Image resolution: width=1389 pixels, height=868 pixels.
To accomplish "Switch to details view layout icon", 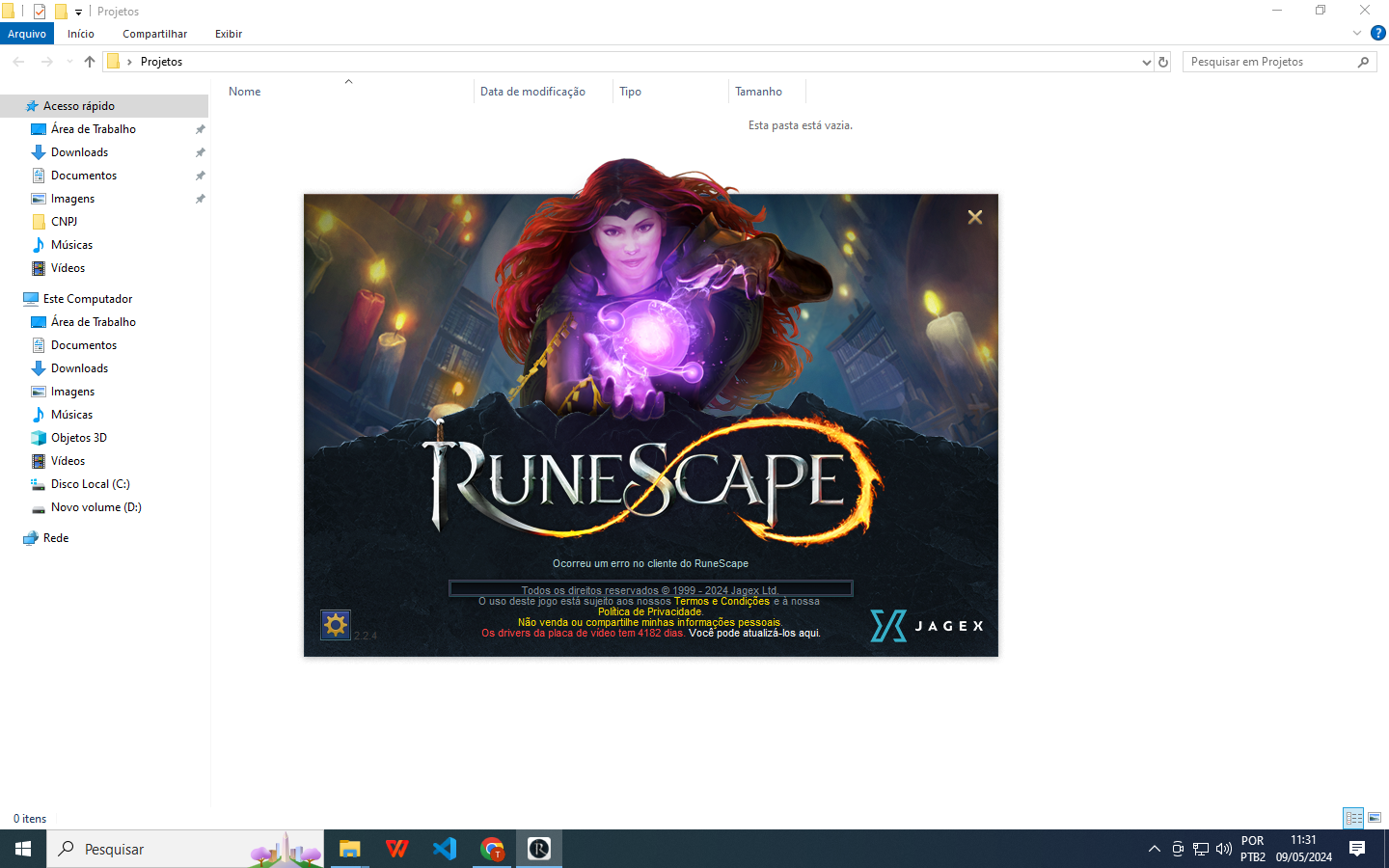I will click(1353, 818).
